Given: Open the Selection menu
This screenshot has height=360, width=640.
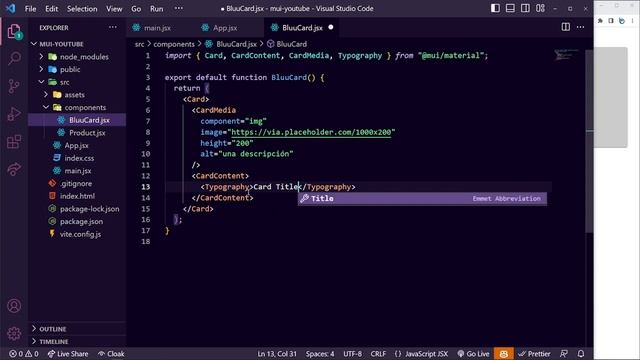Looking at the screenshot, I should (82, 9).
